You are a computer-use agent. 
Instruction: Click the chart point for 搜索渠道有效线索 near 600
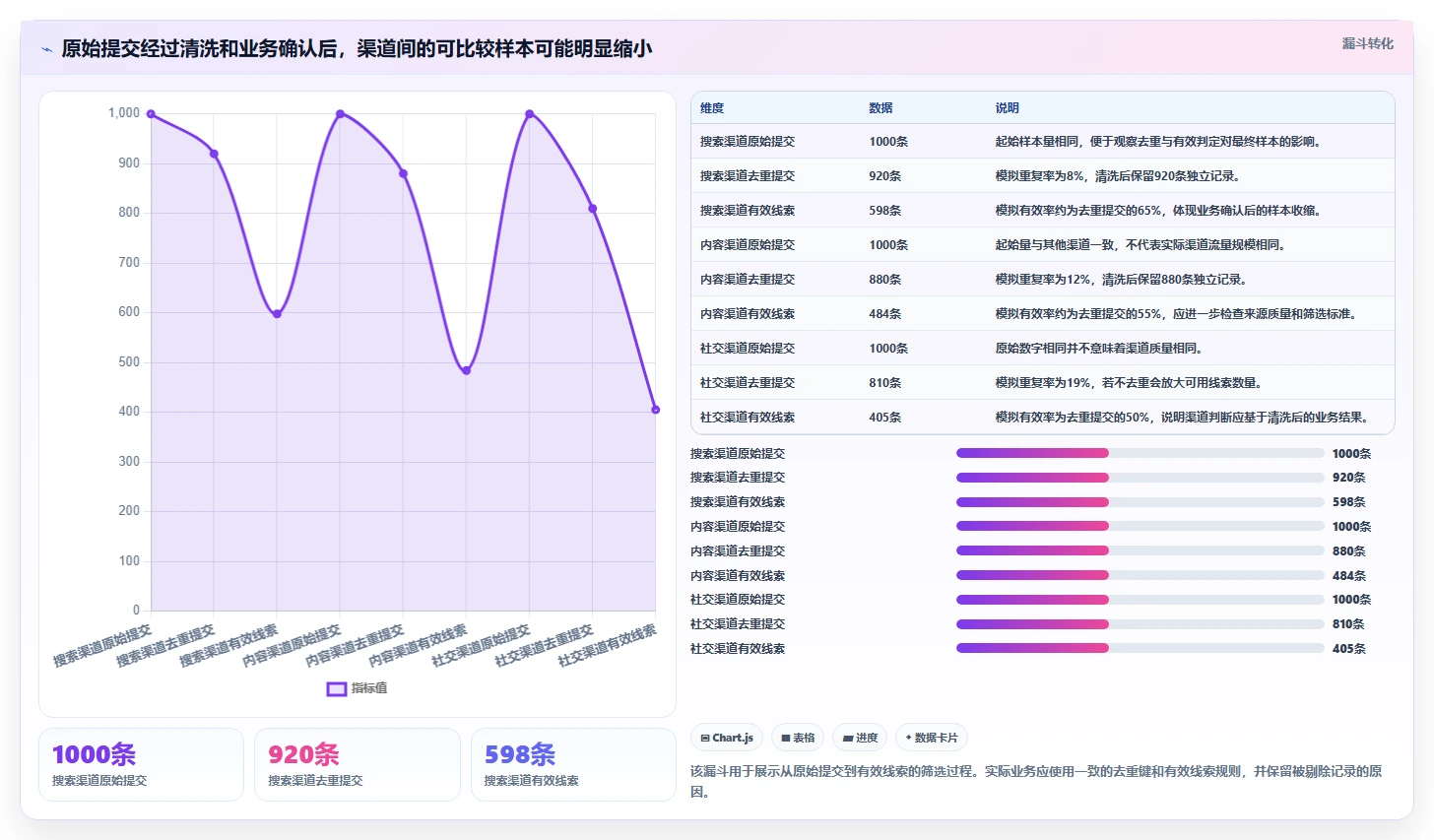tap(277, 314)
